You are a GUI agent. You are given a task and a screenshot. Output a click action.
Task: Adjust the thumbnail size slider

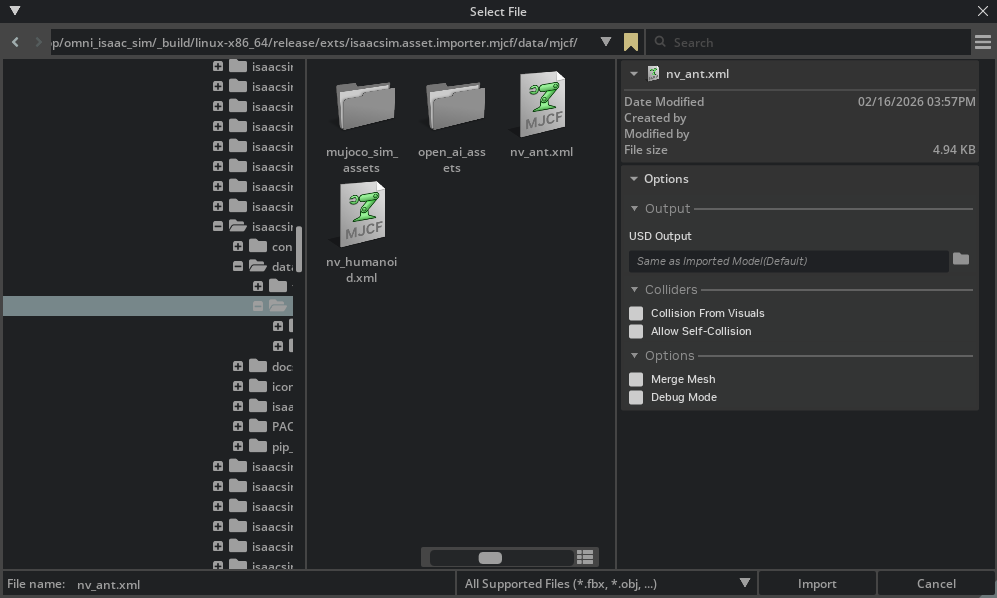[x=489, y=557]
